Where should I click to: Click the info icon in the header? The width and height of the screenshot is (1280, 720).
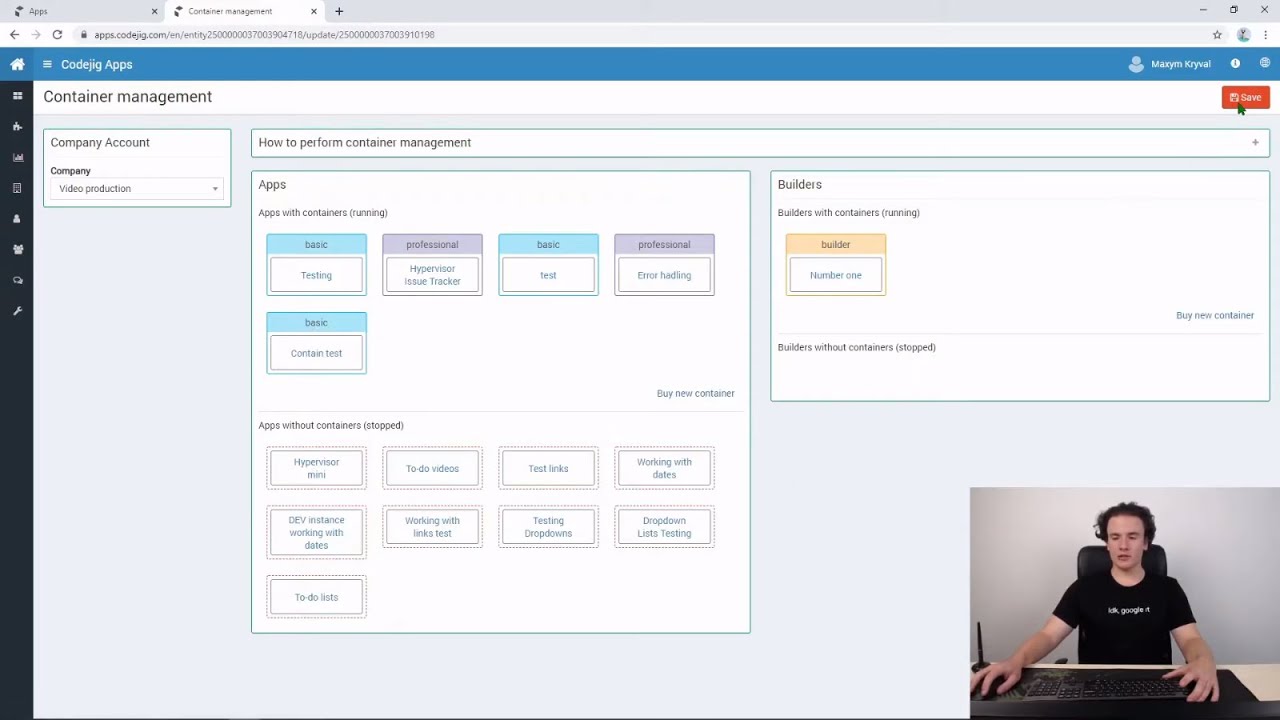(x=1235, y=64)
